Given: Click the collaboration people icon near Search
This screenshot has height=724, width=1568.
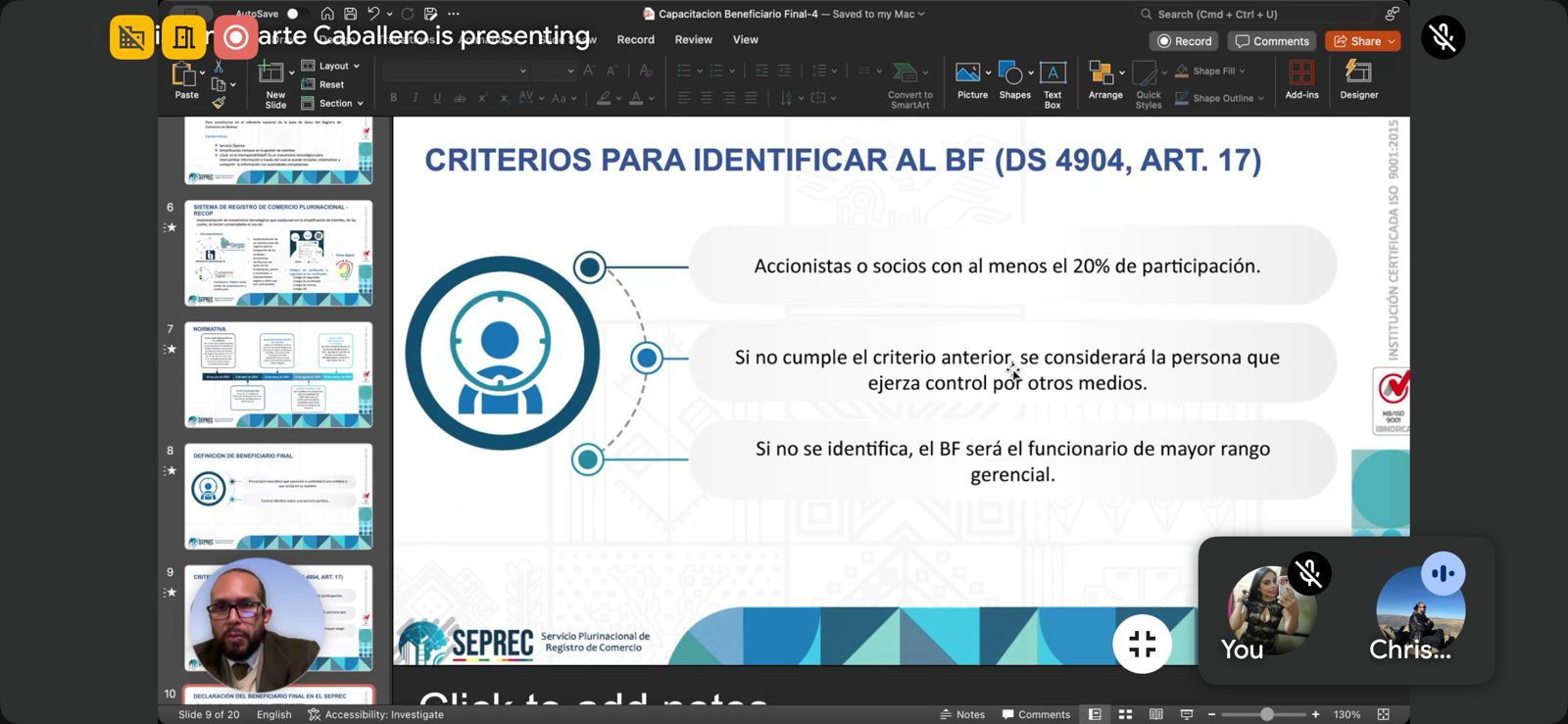Looking at the screenshot, I should click(1392, 14).
